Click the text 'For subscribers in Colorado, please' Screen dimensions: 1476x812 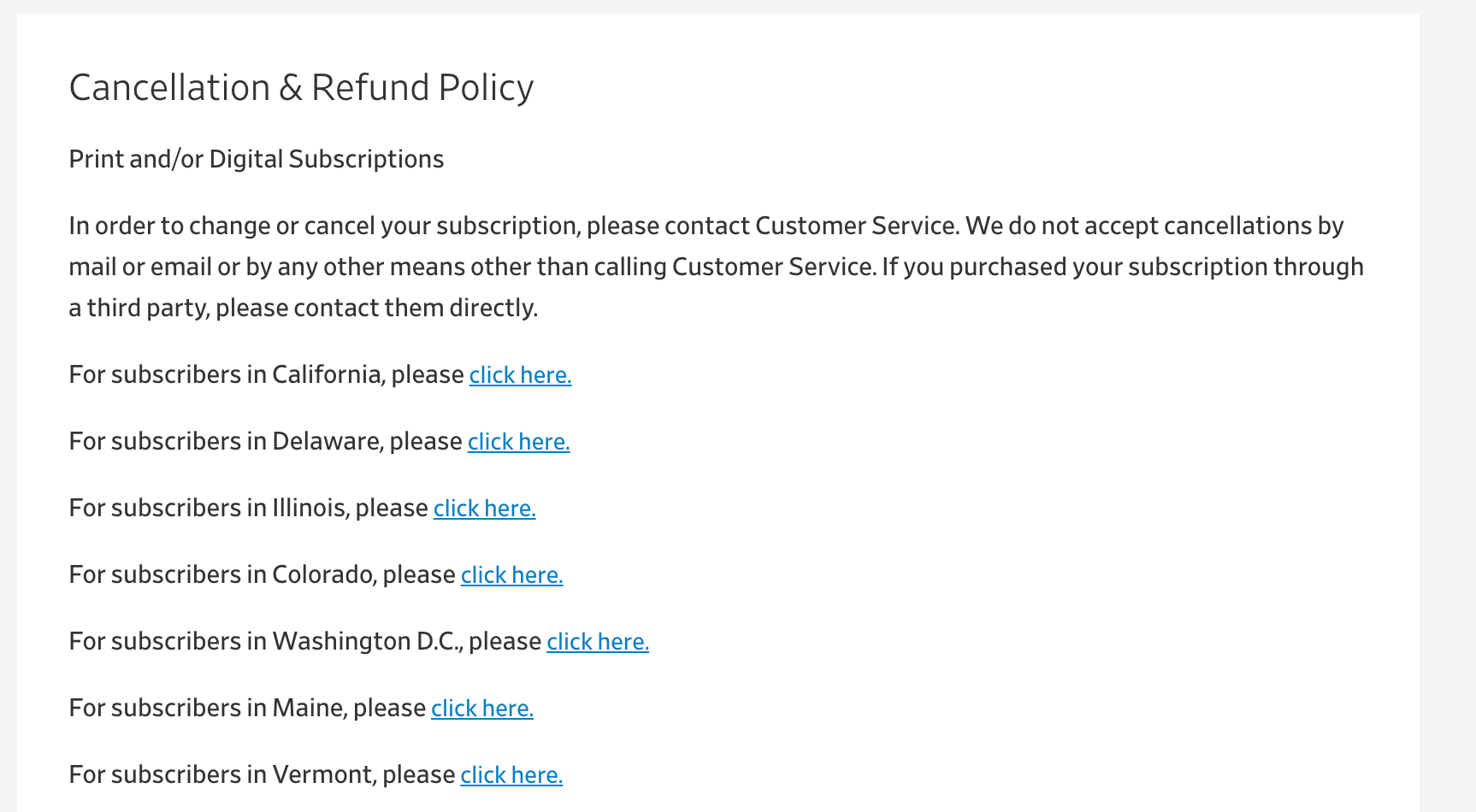coord(263,575)
